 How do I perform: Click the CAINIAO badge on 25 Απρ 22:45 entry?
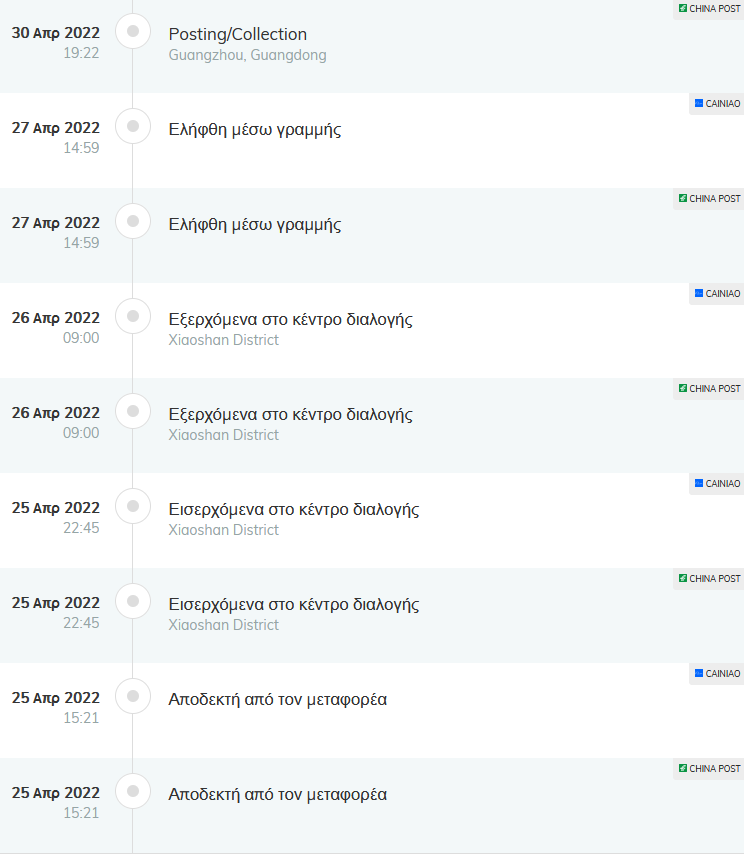point(717,484)
